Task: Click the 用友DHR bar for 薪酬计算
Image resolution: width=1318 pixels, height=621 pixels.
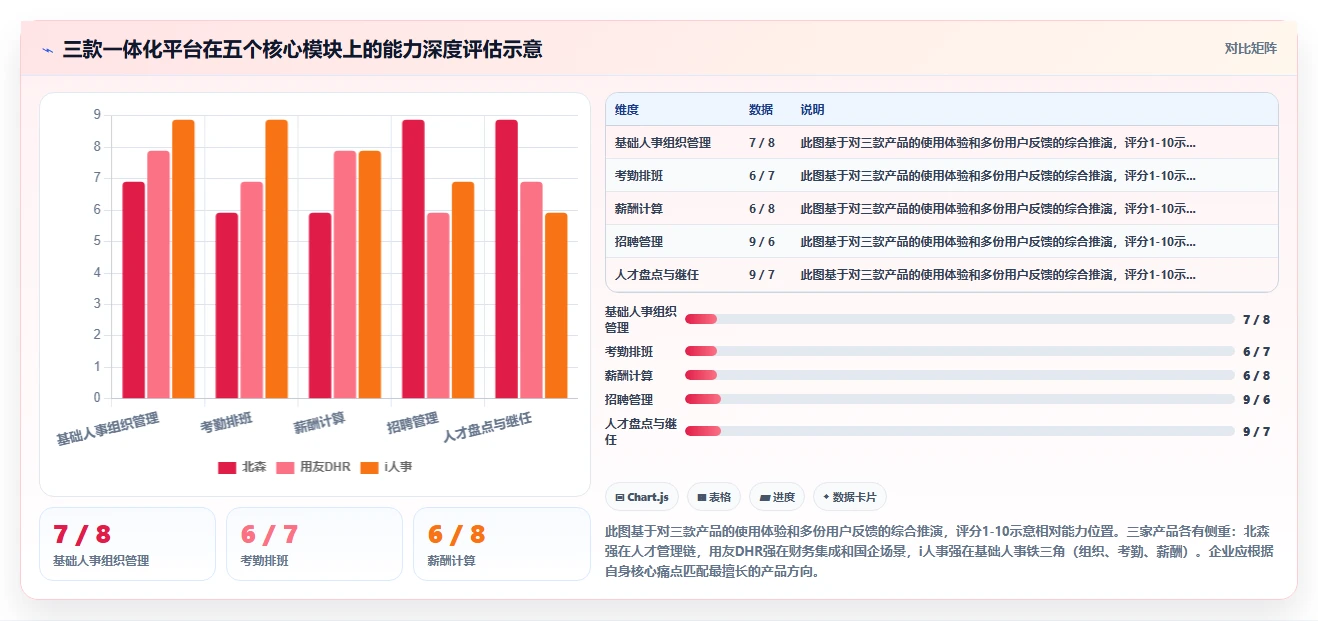Action: 345,274
